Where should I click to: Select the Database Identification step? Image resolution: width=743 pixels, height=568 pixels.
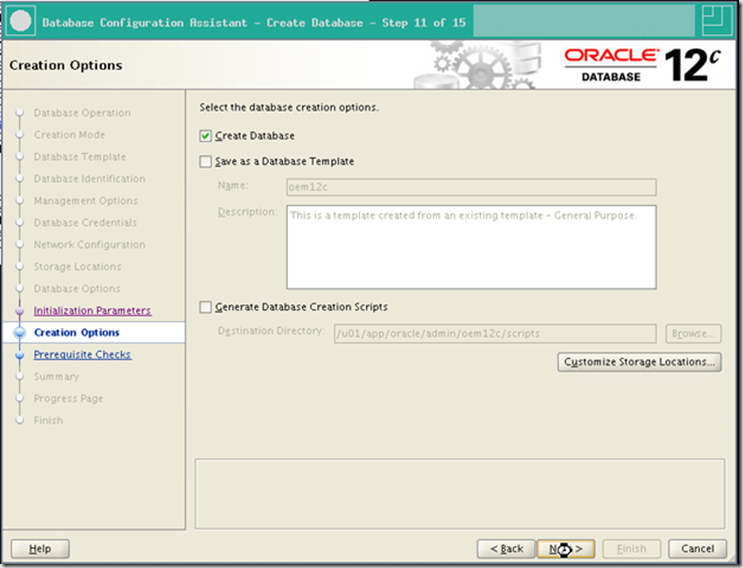89,179
